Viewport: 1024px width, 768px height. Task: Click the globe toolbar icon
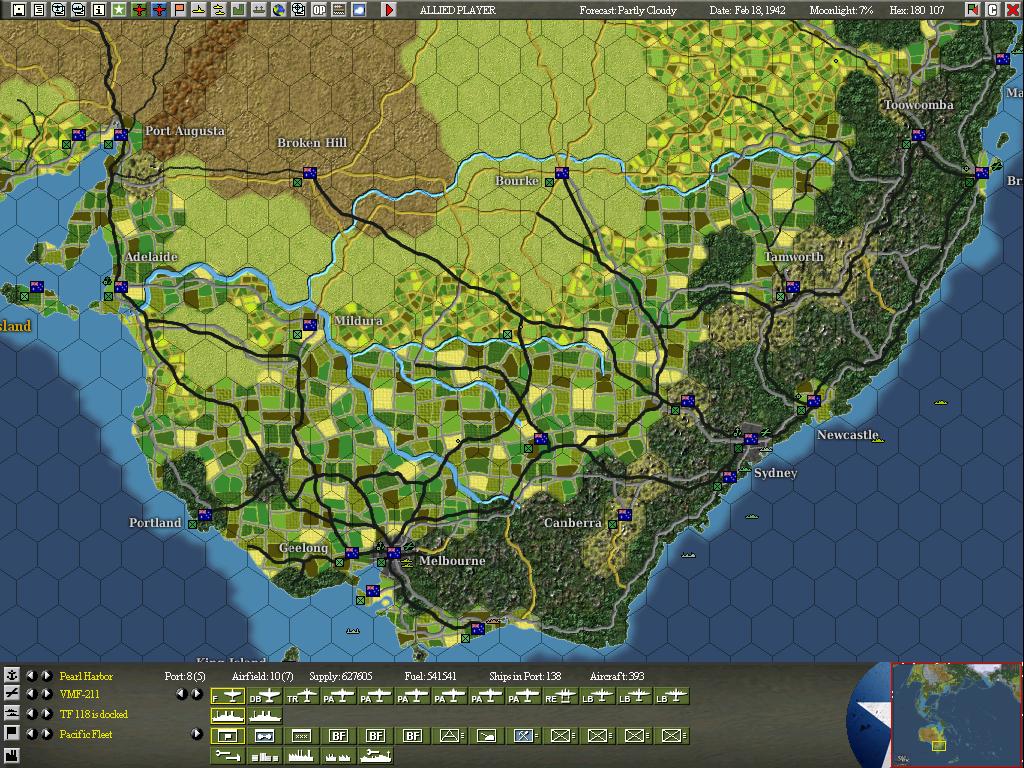(279, 10)
